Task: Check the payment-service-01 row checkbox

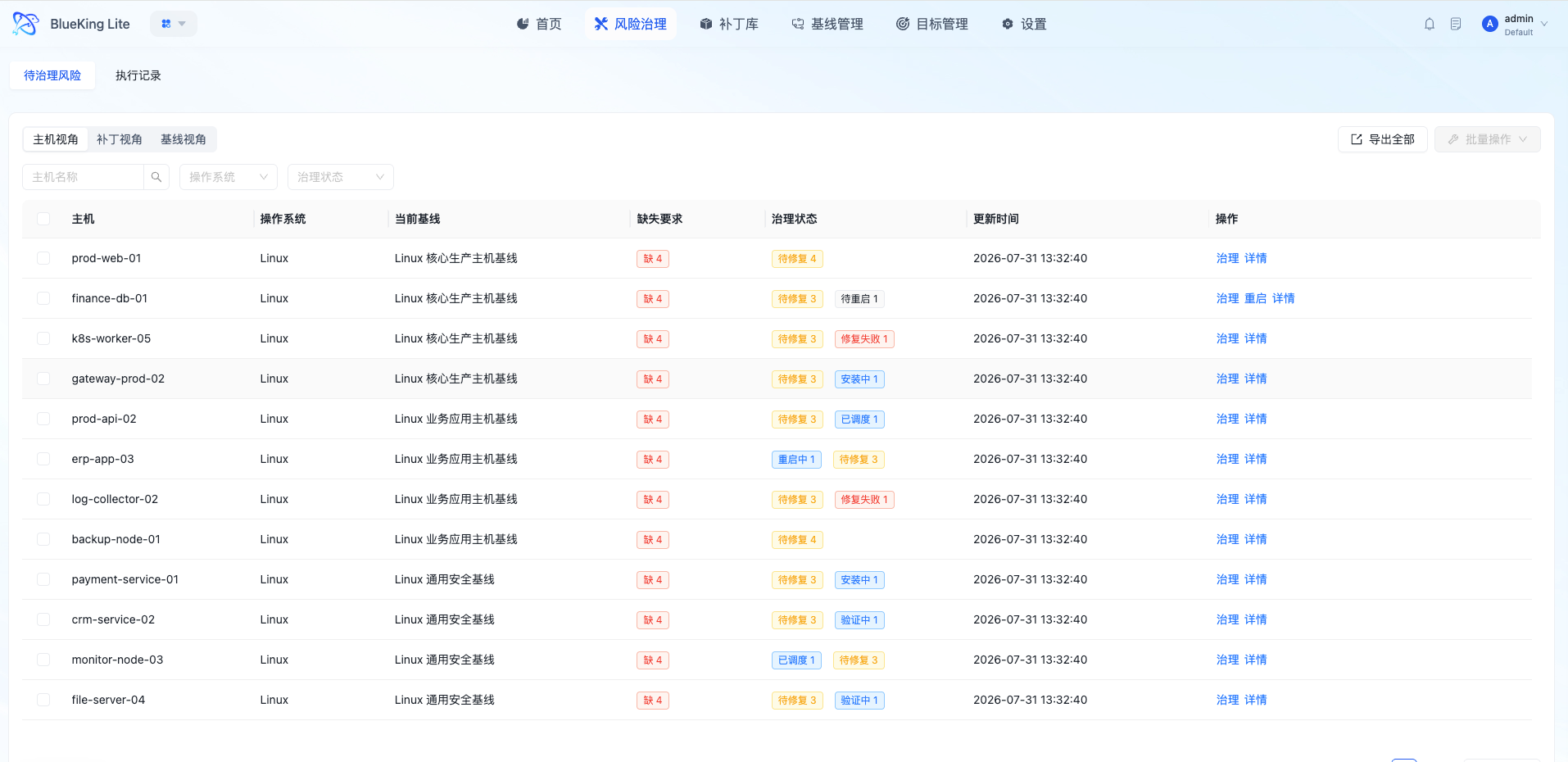Action: pos(43,579)
